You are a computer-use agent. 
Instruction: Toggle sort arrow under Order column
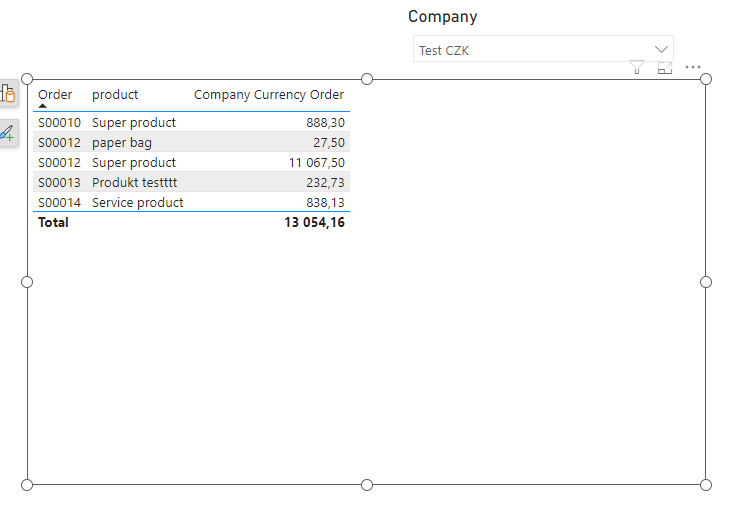coord(43,106)
